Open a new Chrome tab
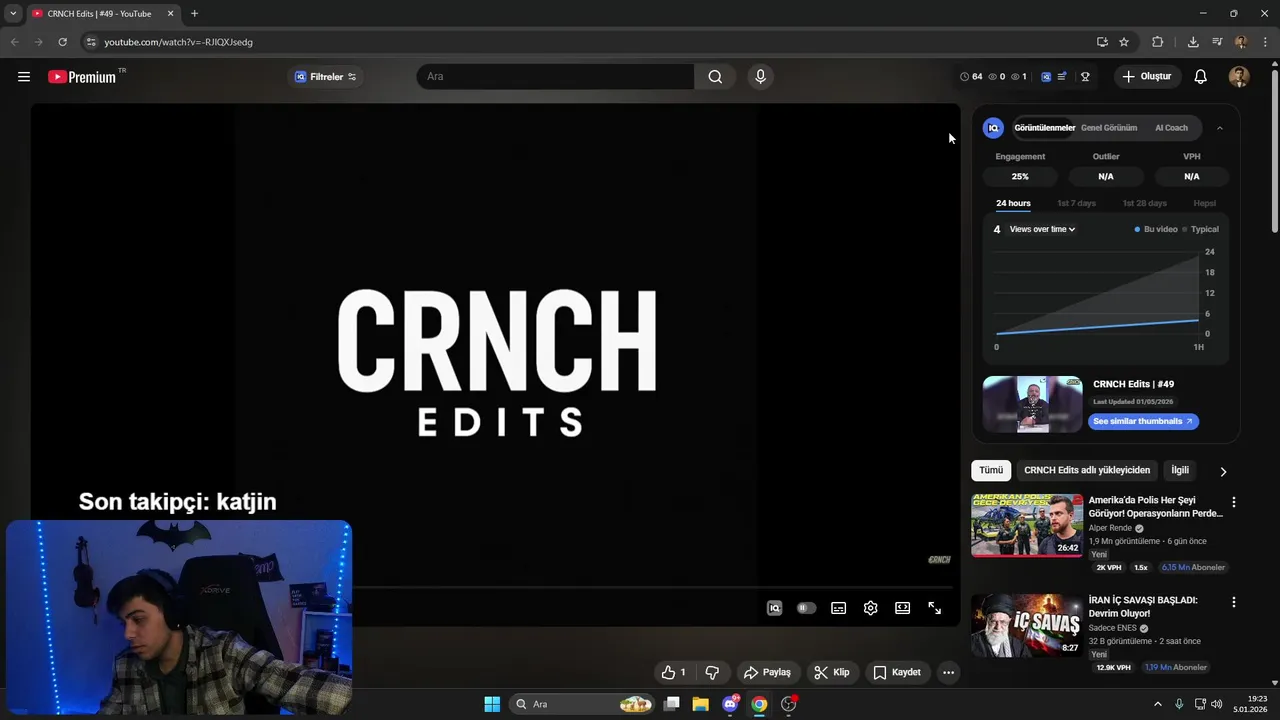 tap(194, 14)
